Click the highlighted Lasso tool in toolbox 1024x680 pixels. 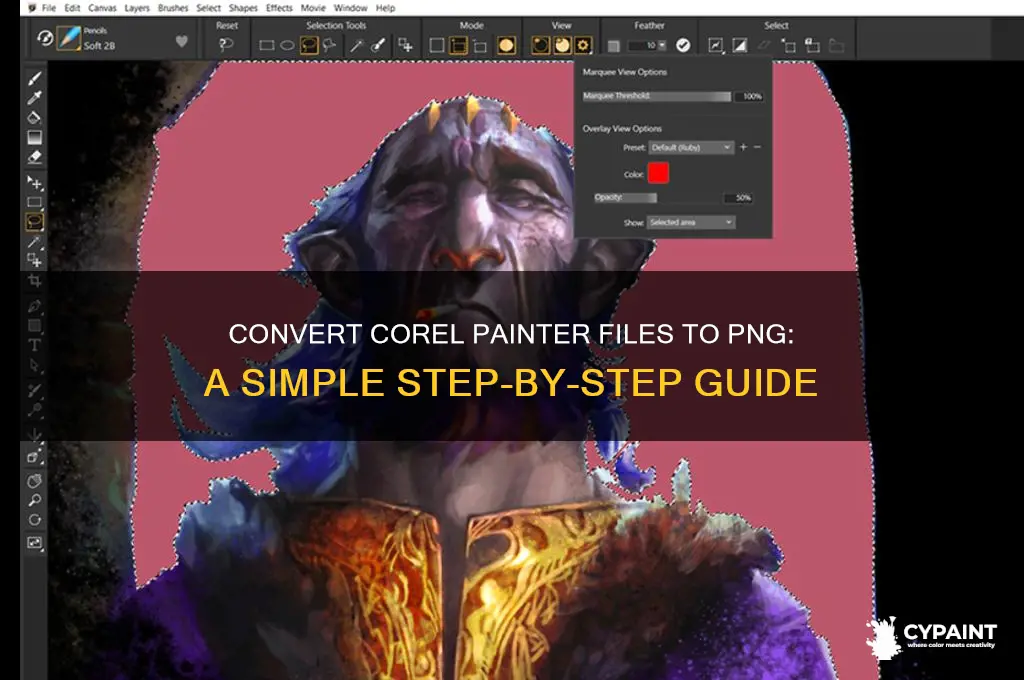35,222
